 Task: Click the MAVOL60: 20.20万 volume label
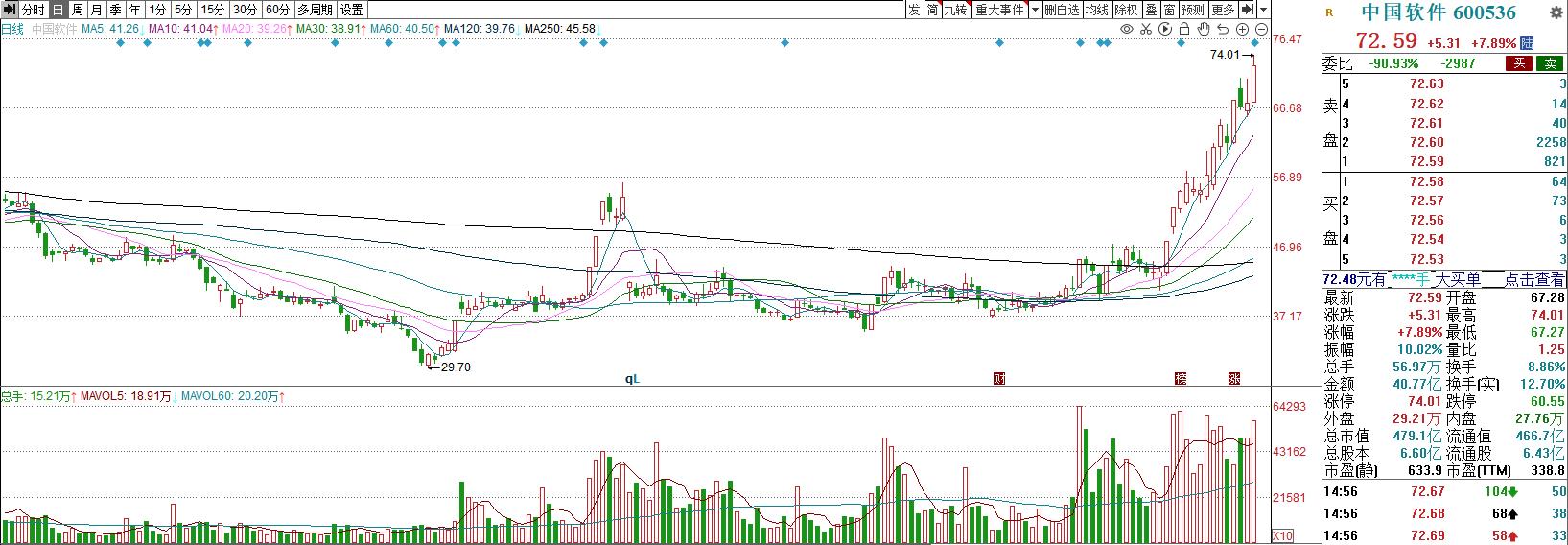pos(229,395)
